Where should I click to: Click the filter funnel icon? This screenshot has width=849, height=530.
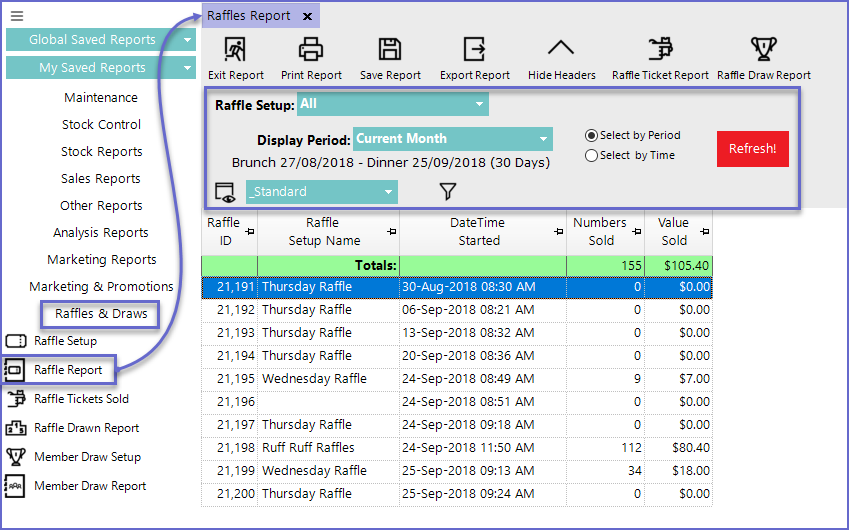[447, 191]
